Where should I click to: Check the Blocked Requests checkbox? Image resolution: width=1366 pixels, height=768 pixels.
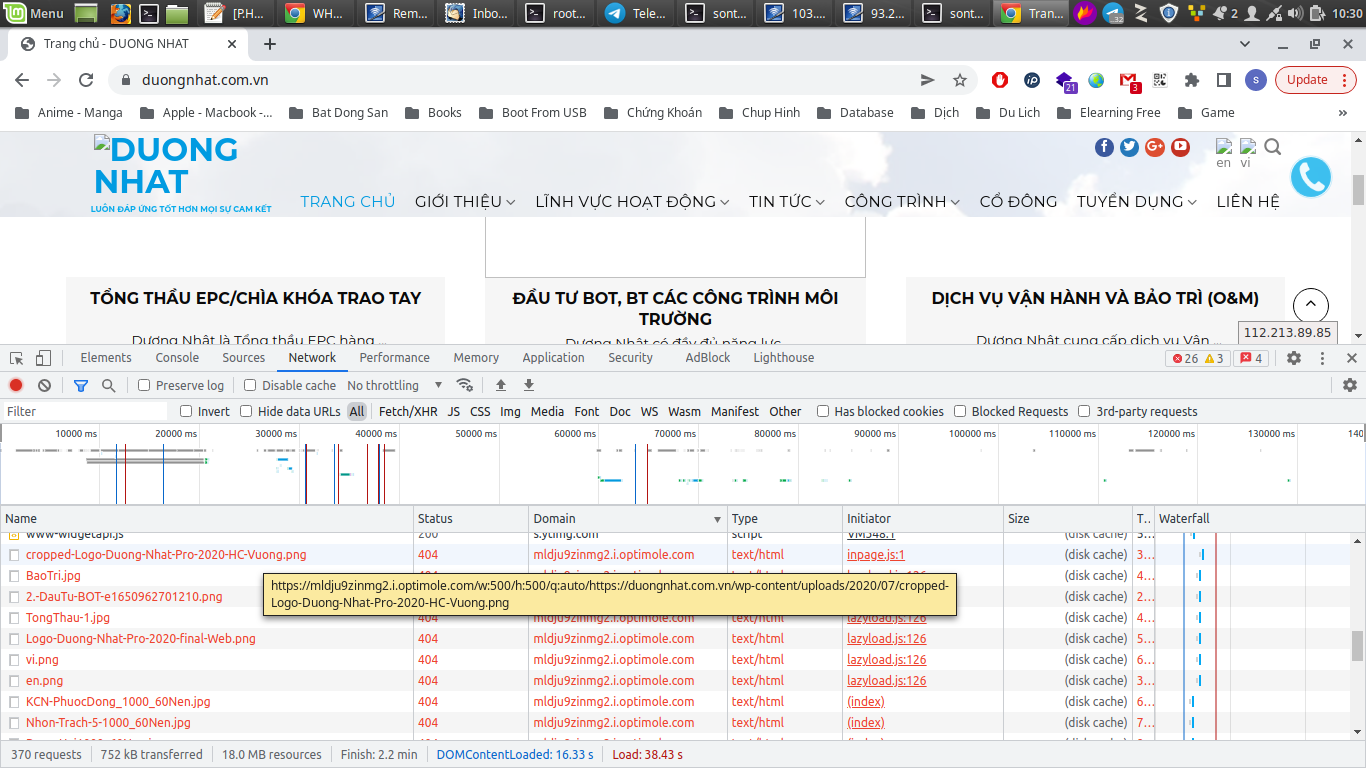coord(960,411)
